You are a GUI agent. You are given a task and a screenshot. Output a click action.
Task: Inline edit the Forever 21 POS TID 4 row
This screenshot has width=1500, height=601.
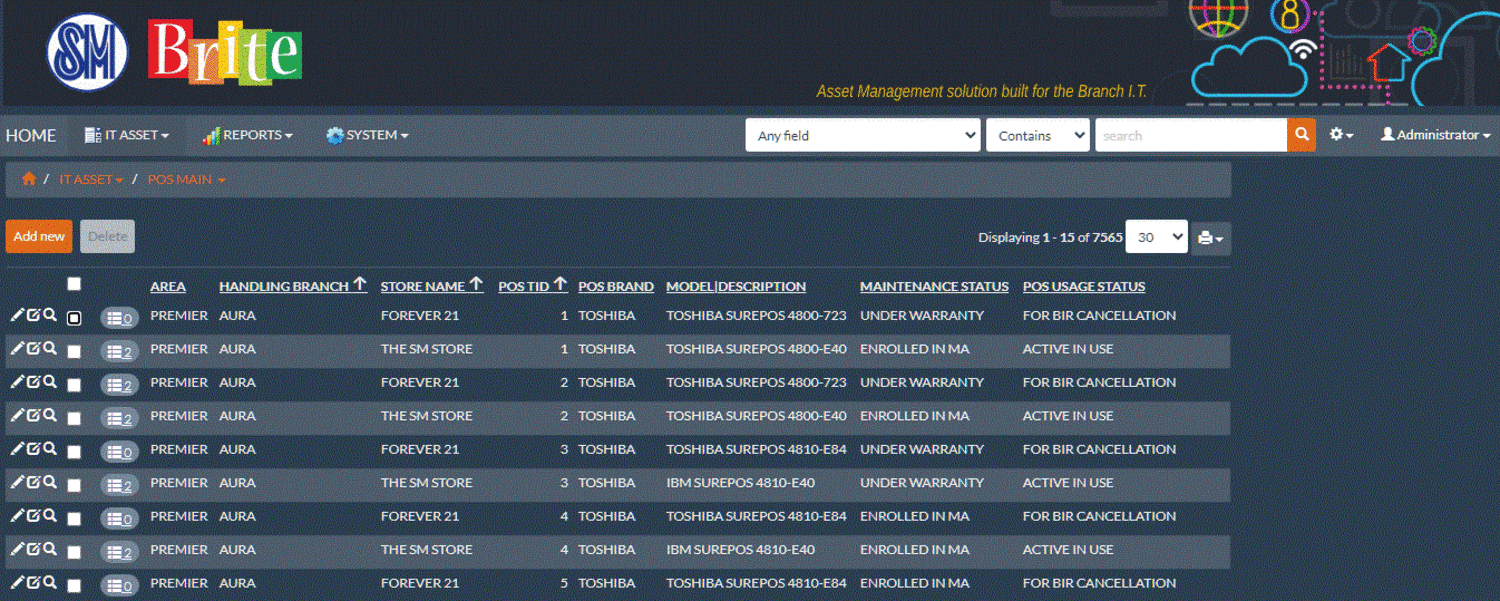(33, 515)
